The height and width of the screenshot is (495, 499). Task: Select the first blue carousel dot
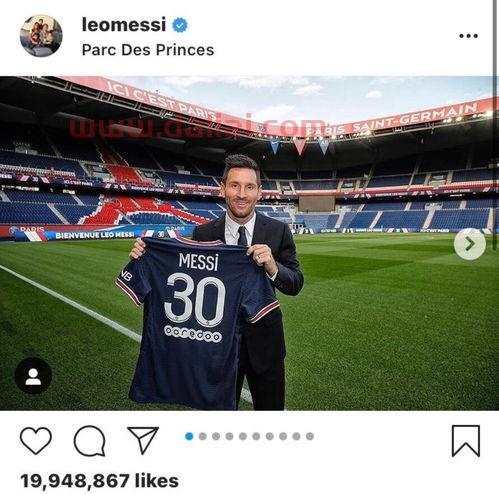tap(189, 436)
